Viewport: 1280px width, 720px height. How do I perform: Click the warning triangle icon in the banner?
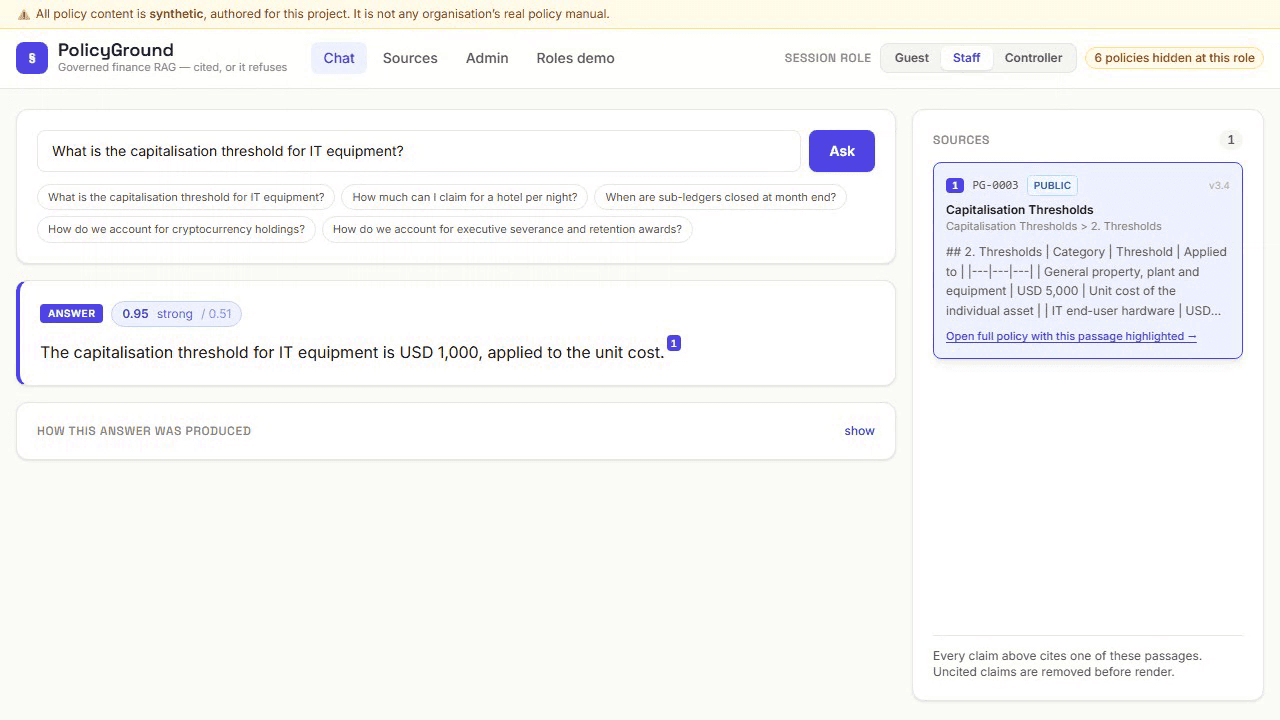coord(24,14)
